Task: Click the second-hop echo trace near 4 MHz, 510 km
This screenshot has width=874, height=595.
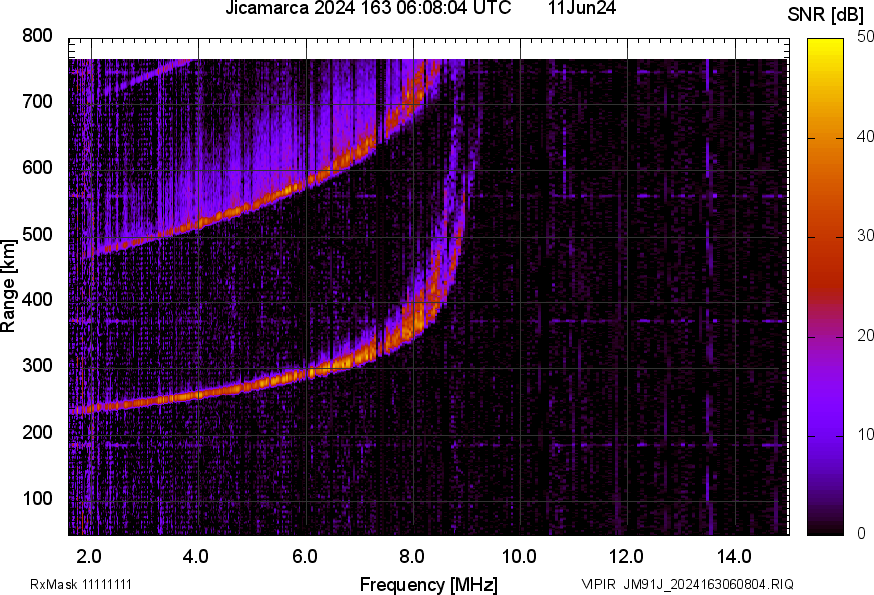Action: coord(198,224)
